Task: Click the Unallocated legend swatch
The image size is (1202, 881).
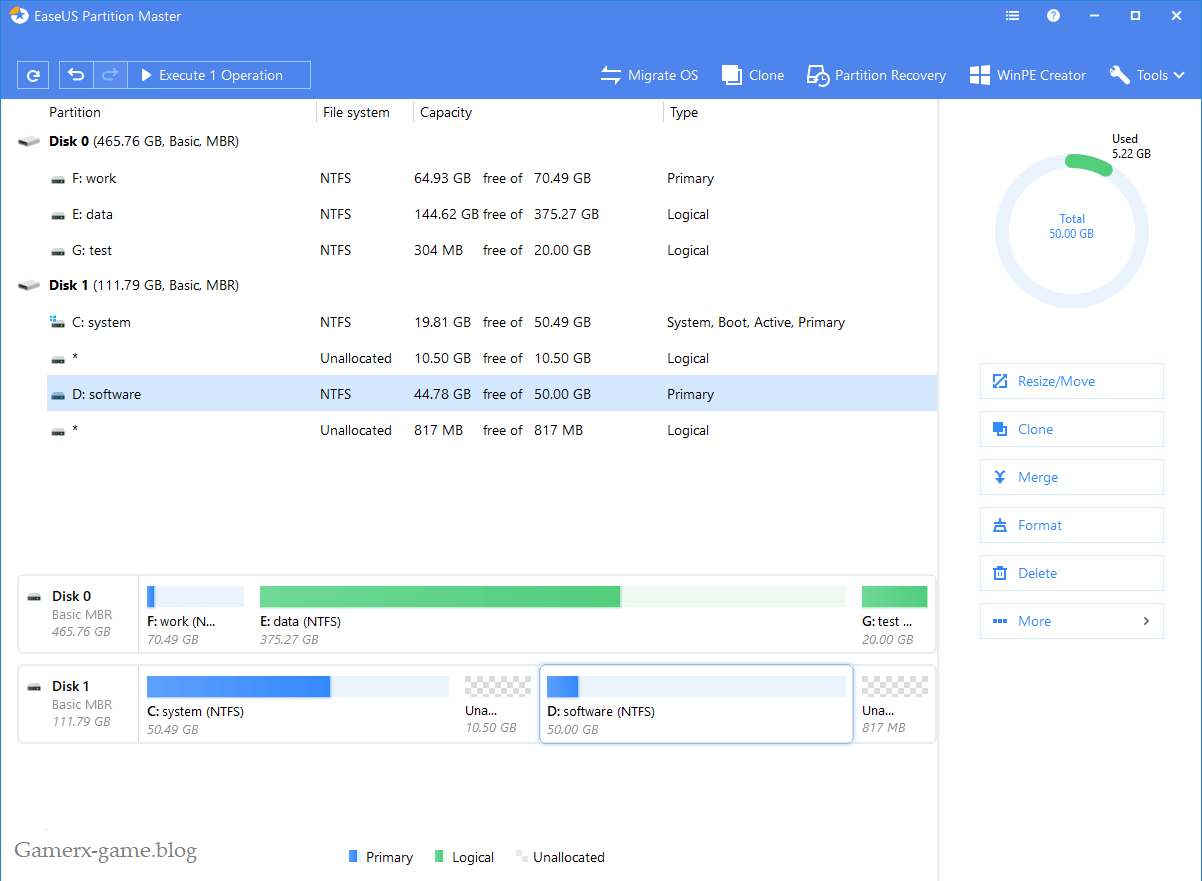Action: point(521,857)
